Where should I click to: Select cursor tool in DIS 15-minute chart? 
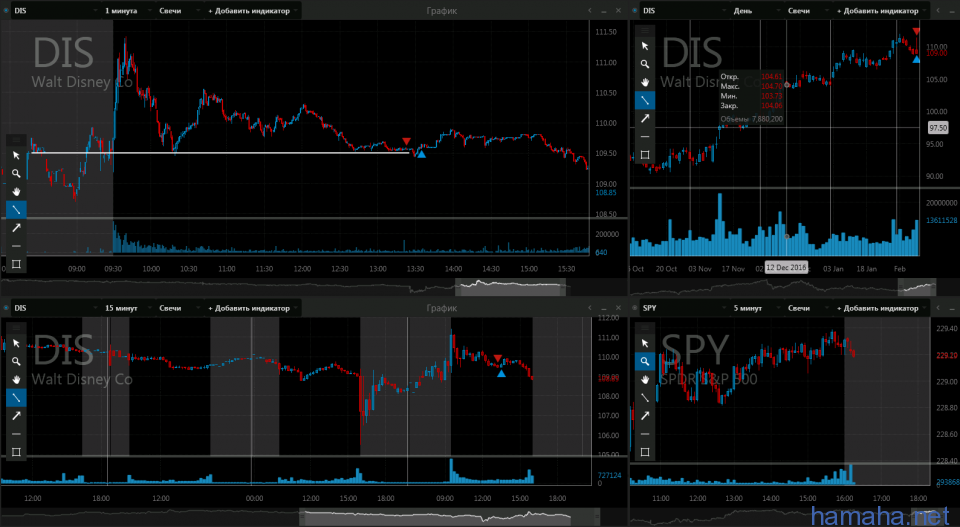coord(17,343)
